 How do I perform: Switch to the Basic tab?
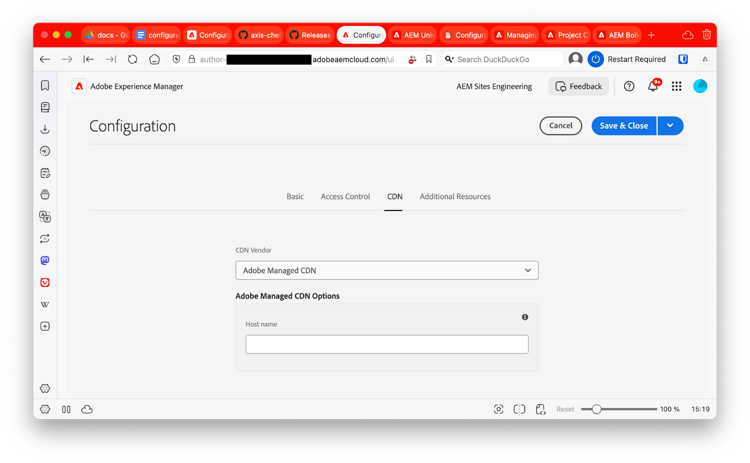pyautogui.click(x=295, y=197)
